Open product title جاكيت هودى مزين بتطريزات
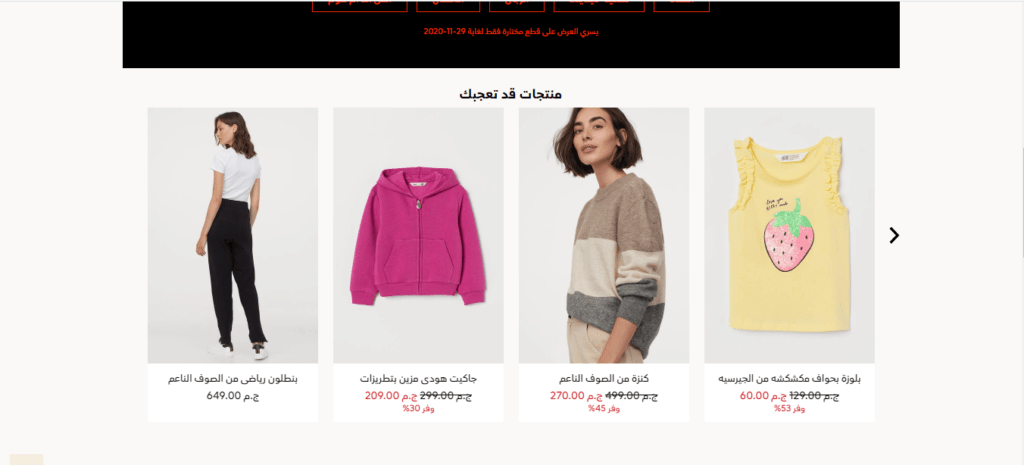 419,379
